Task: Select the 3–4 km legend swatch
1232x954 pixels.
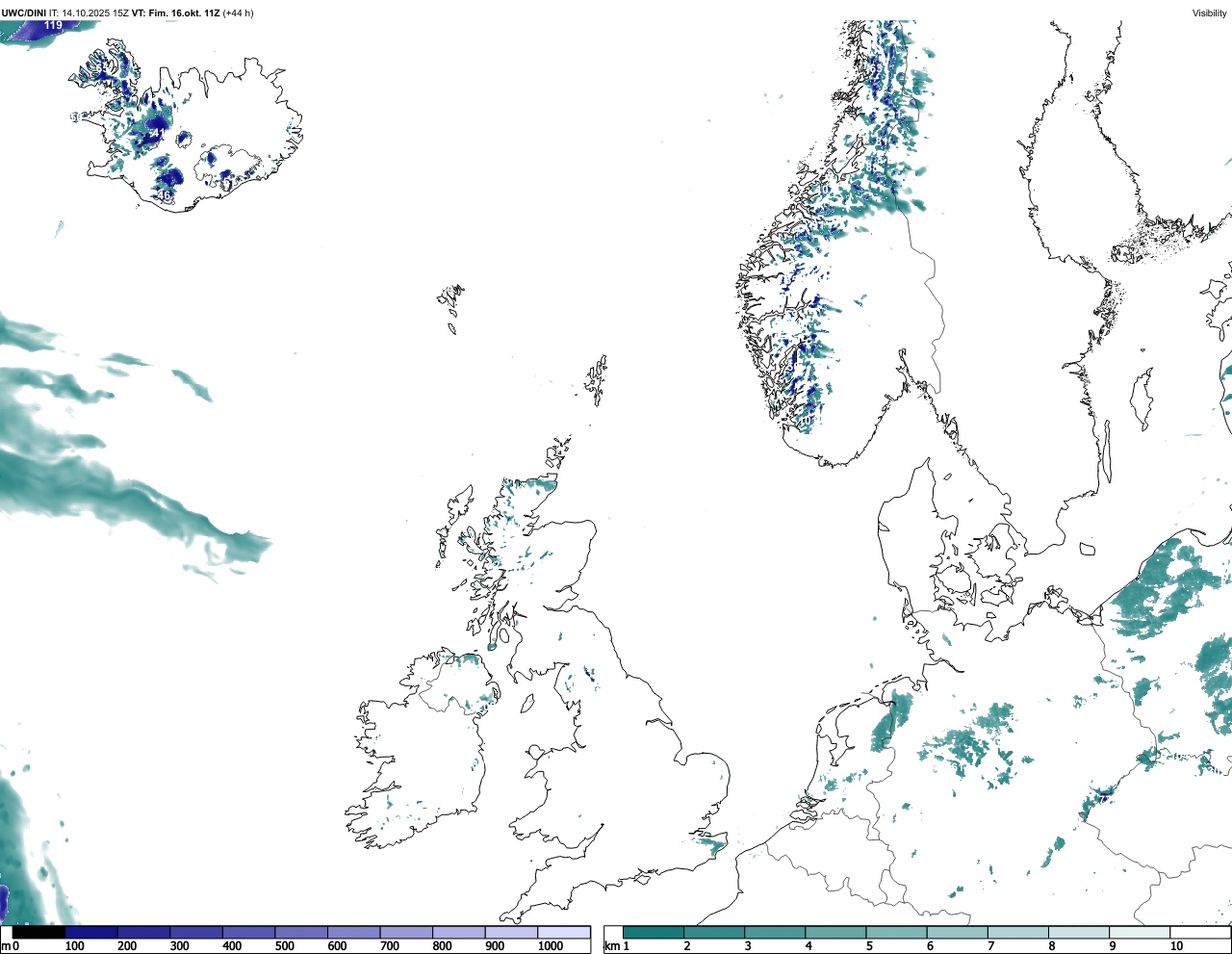Action: point(775,932)
